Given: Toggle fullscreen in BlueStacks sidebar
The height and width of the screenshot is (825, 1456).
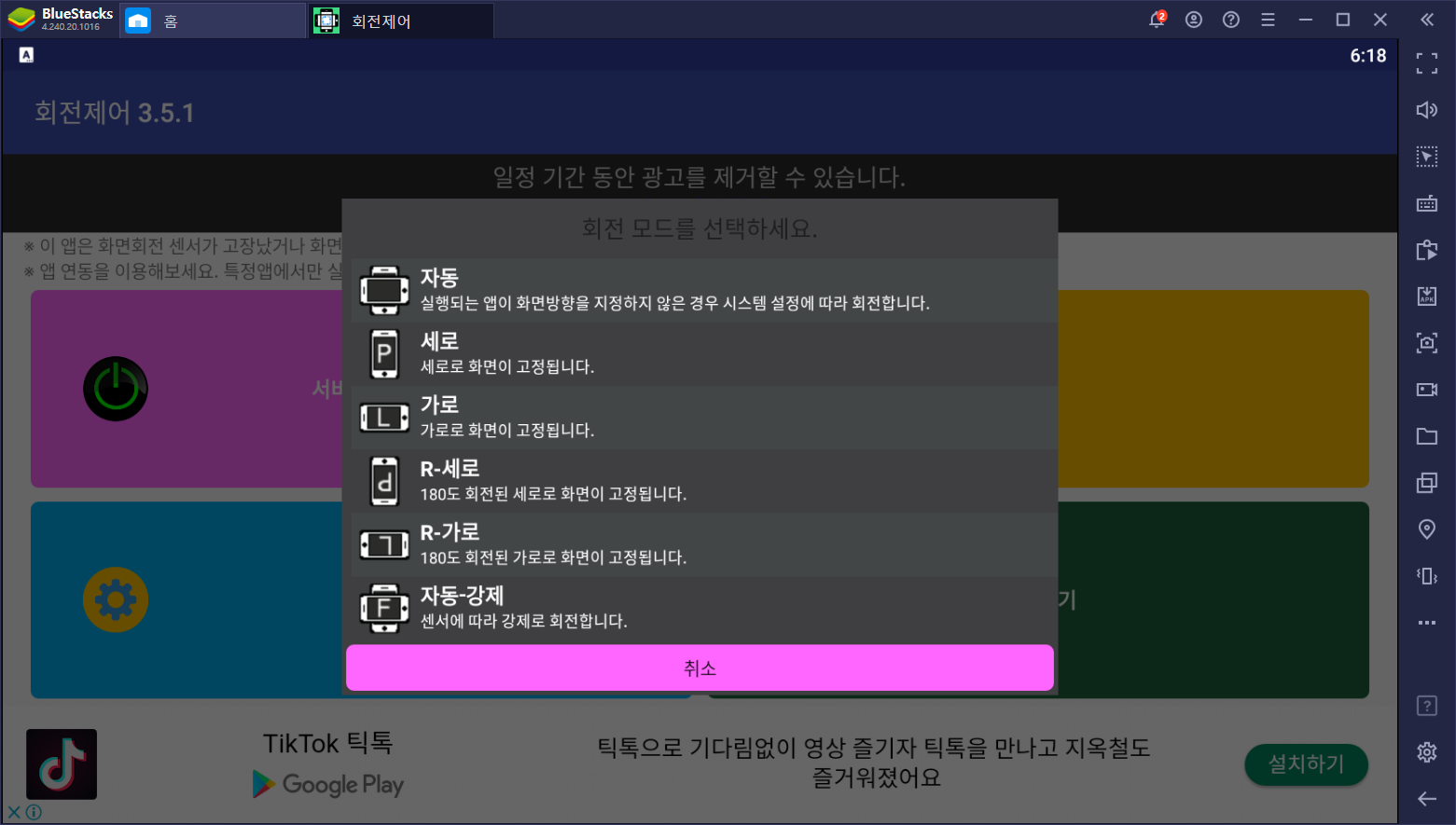Looking at the screenshot, I should tap(1427, 63).
